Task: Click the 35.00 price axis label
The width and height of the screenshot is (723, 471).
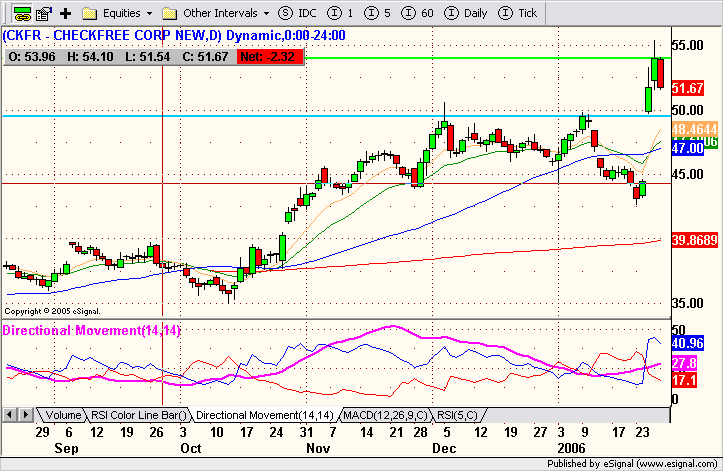Action: 687,304
